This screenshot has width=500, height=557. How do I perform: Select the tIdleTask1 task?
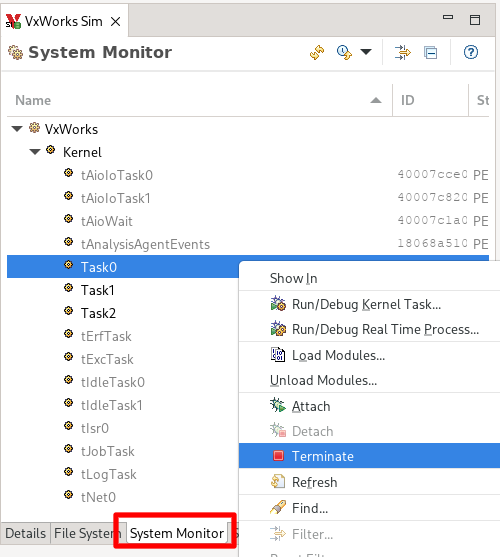112,405
